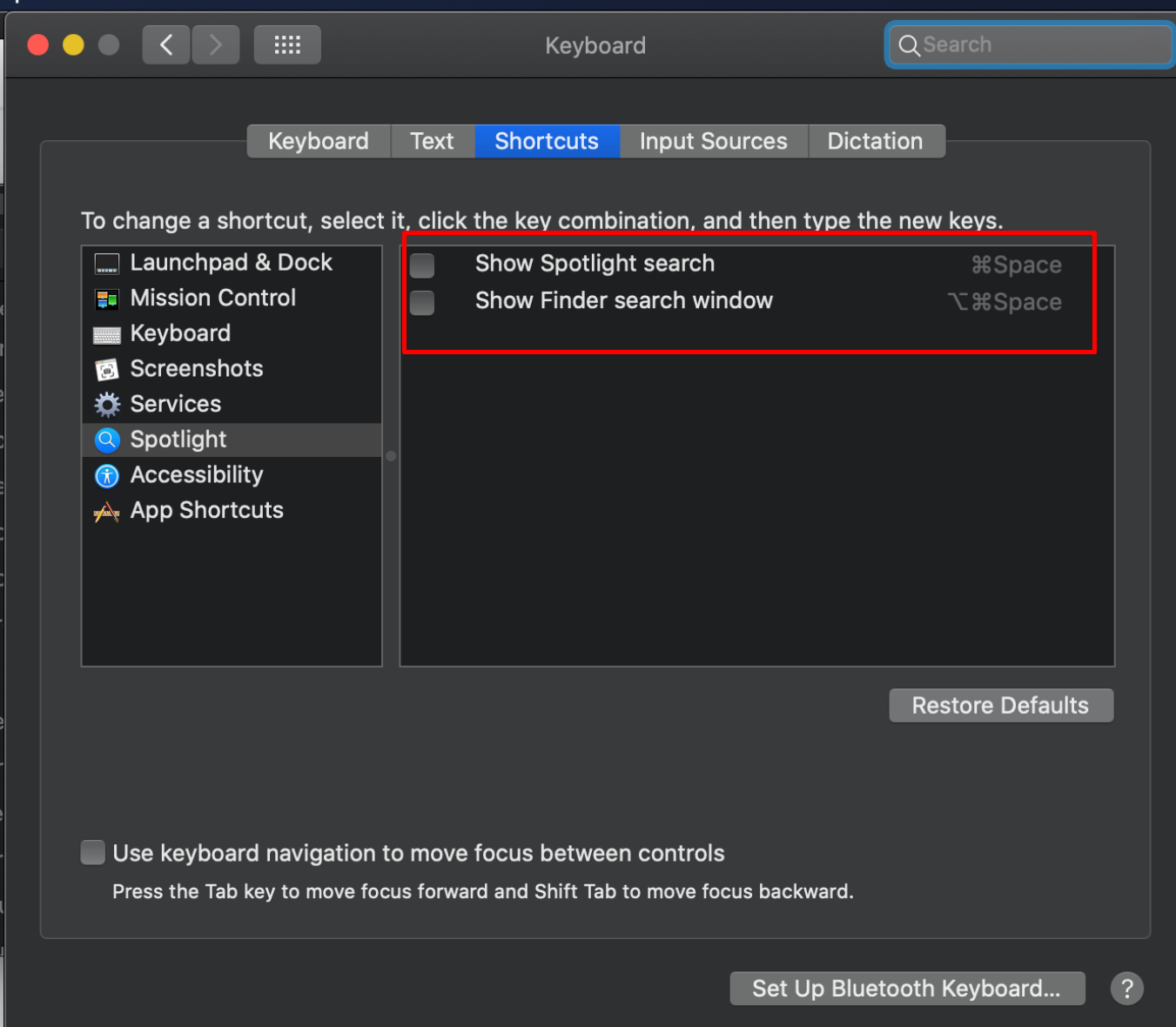
Task: Click the back navigation arrow
Action: click(166, 44)
